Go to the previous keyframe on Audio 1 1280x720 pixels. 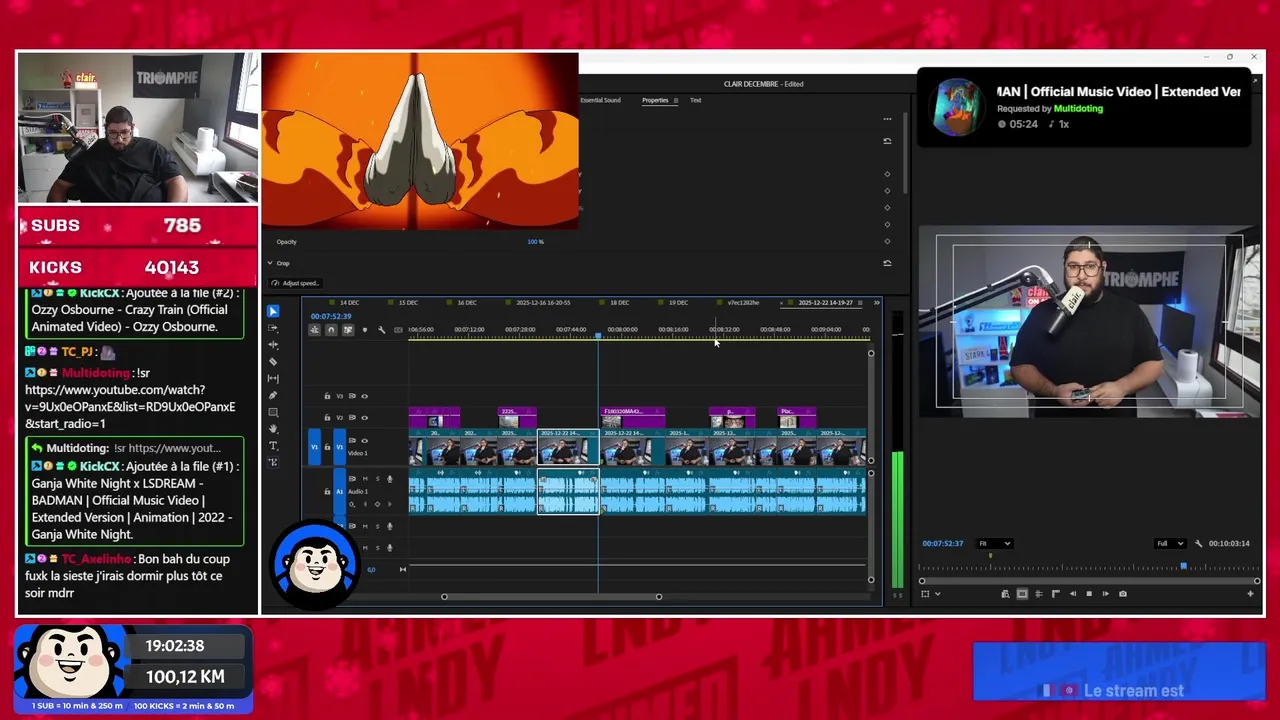[x=365, y=504]
